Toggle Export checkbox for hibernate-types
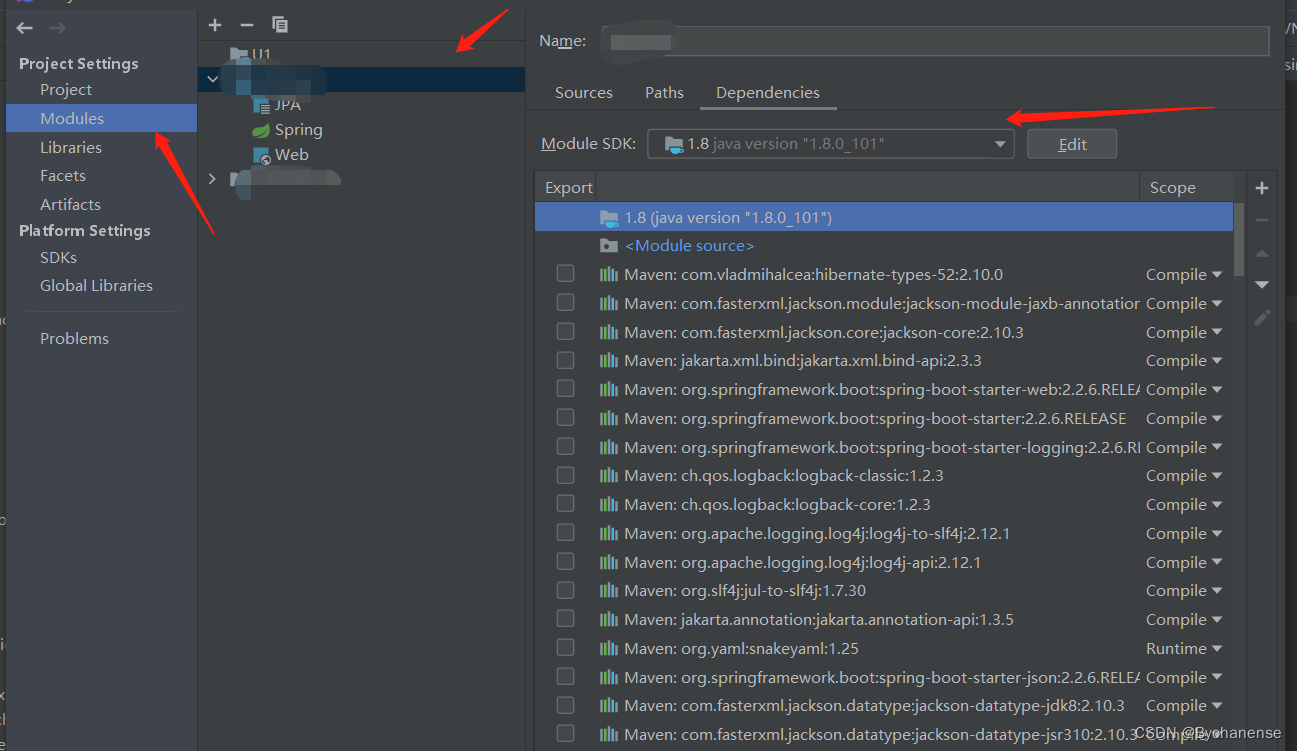1297x751 pixels. pos(565,273)
